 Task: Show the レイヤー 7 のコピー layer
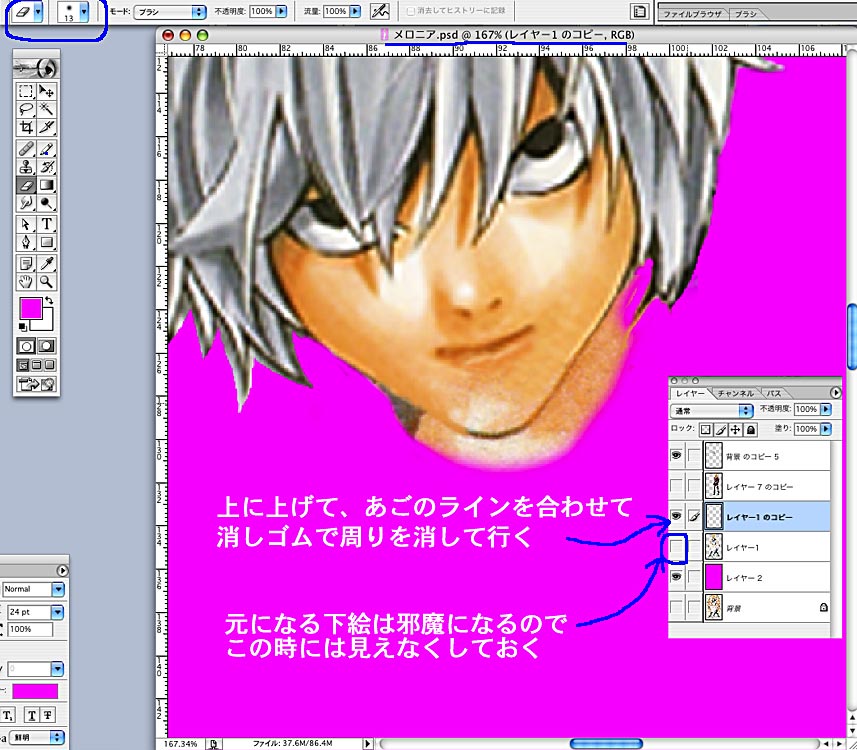677,486
